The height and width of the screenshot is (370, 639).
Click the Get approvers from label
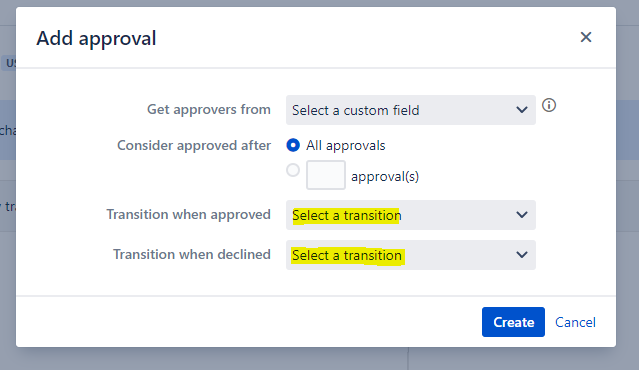(209, 109)
